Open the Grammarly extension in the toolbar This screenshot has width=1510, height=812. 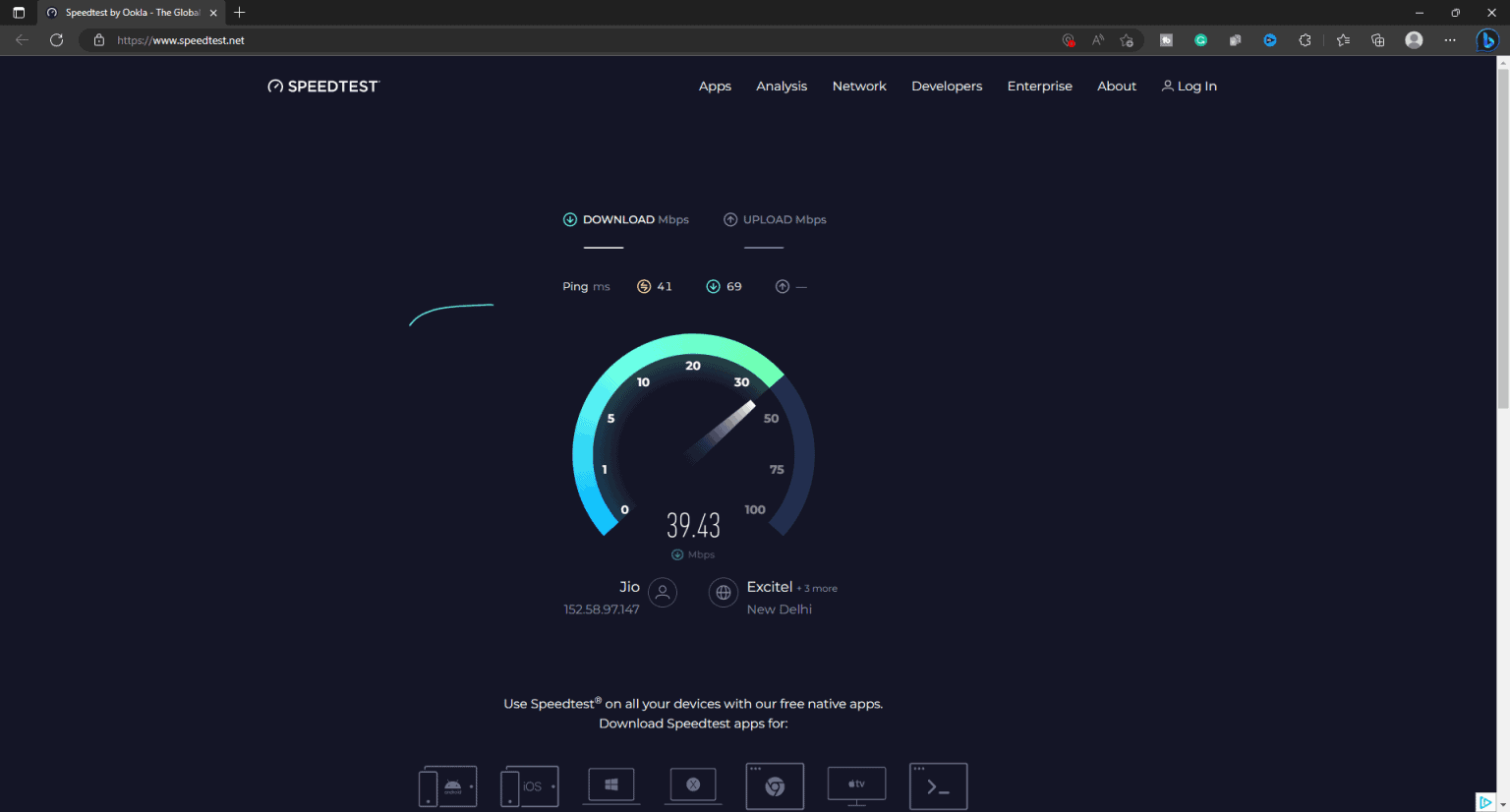(1200, 40)
